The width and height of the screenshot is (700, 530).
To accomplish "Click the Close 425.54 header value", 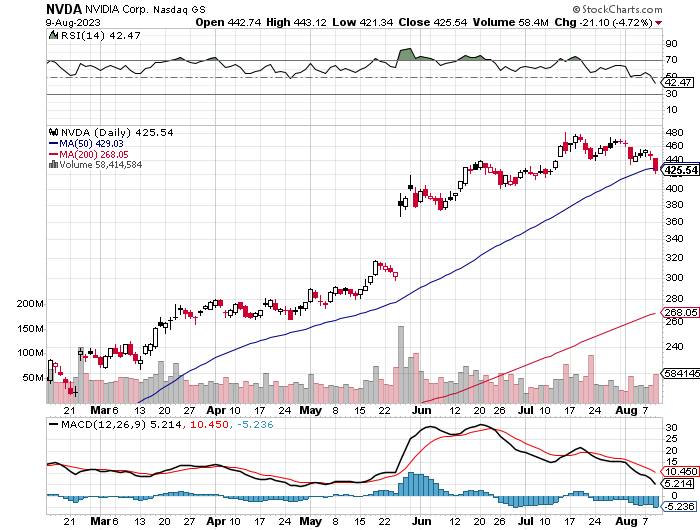I will [433, 22].
